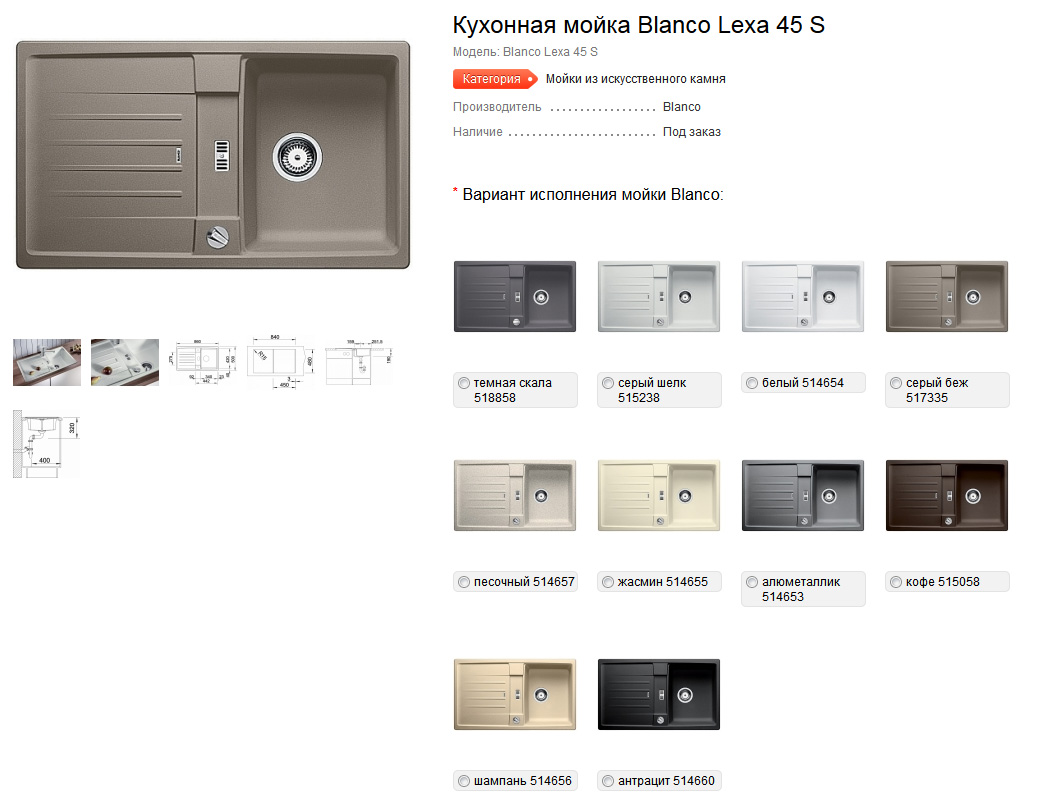Open the 840 width dimension drawing thumbnail

click(281, 362)
